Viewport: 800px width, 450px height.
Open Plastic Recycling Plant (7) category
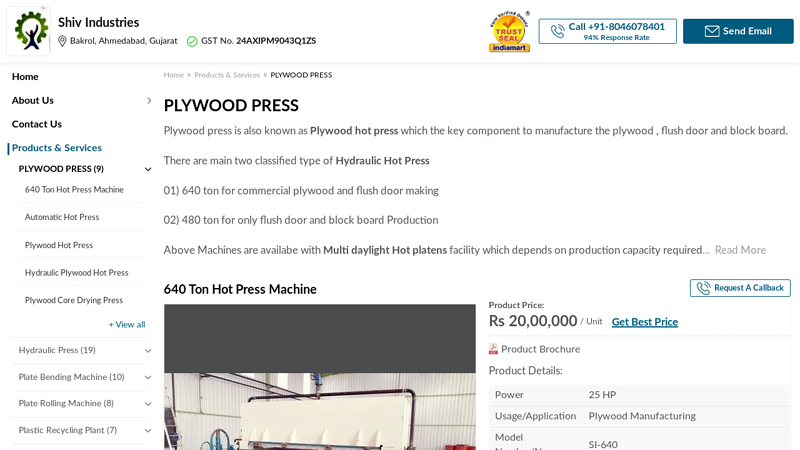[x=67, y=430]
